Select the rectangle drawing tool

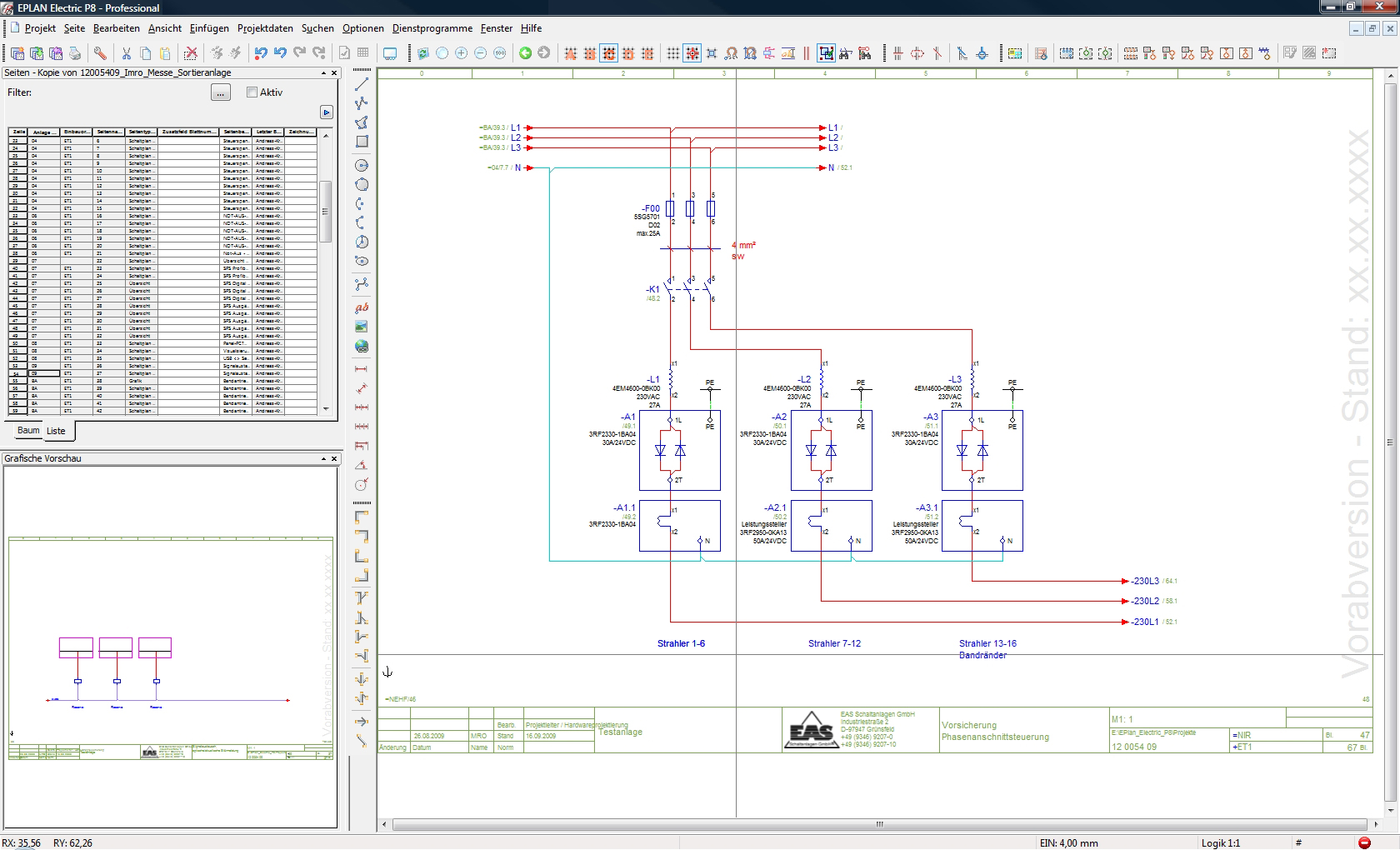pos(362,142)
